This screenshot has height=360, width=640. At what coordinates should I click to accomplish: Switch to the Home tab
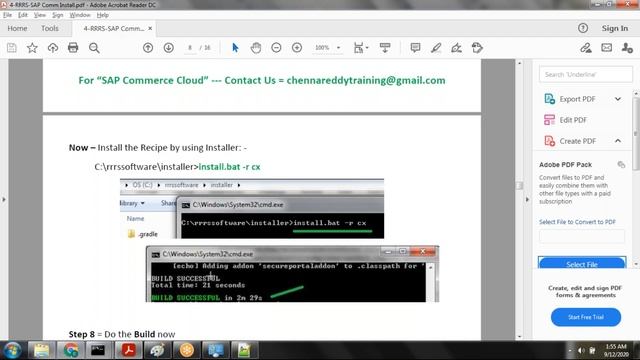tap(17, 28)
